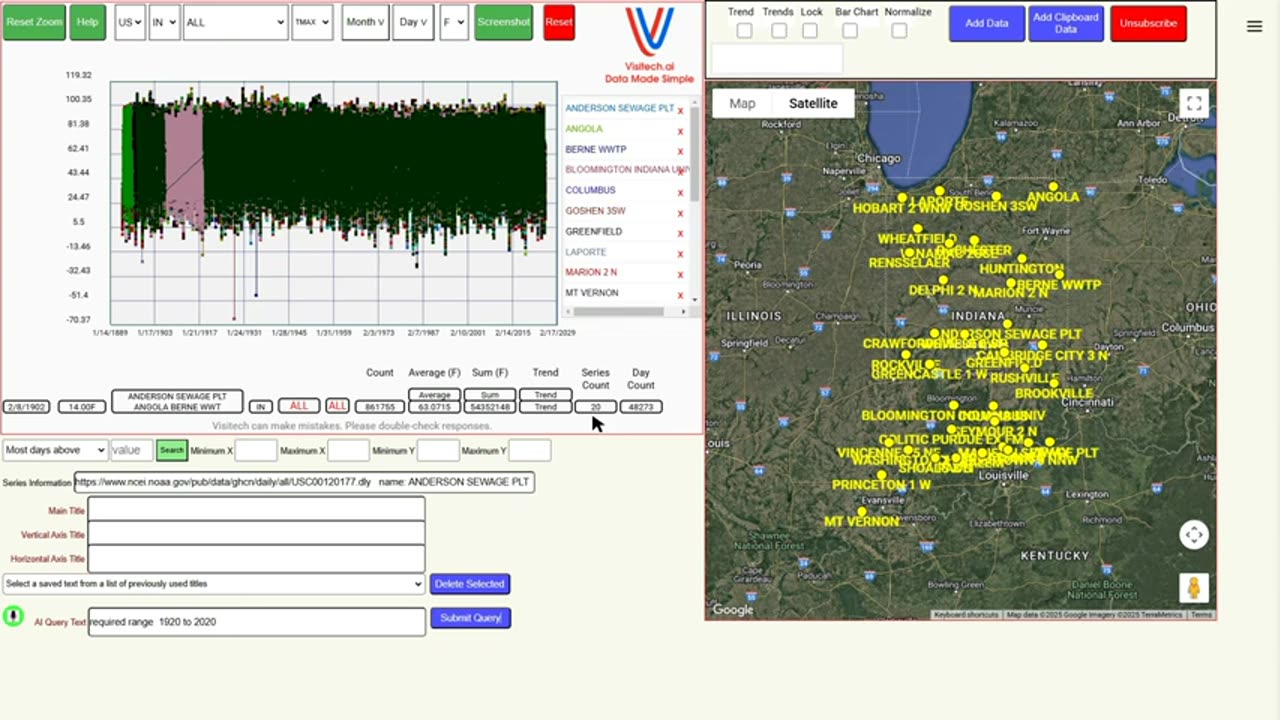Open map Keyboard shortcuts
Screen dimensions: 1280x720
point(966,615)
